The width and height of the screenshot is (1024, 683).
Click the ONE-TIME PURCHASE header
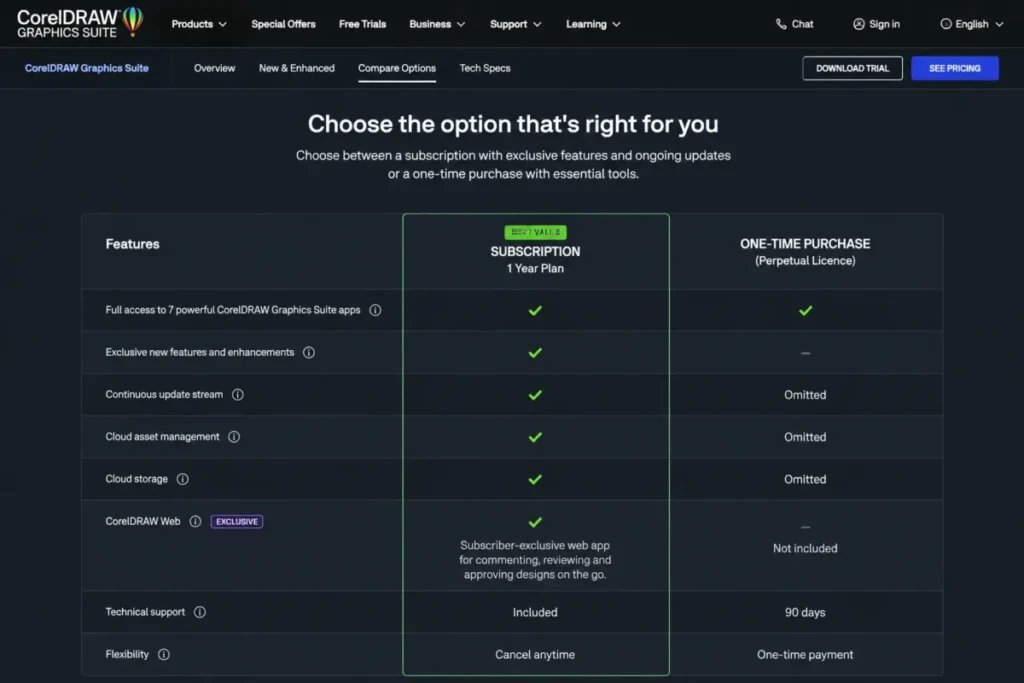805,251
